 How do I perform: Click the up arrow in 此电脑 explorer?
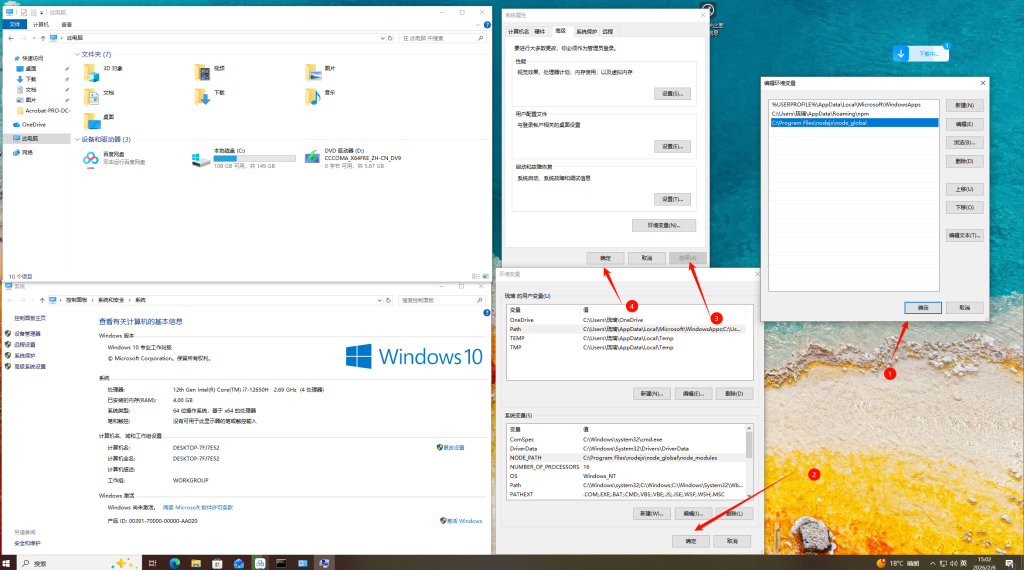point(42,39)
